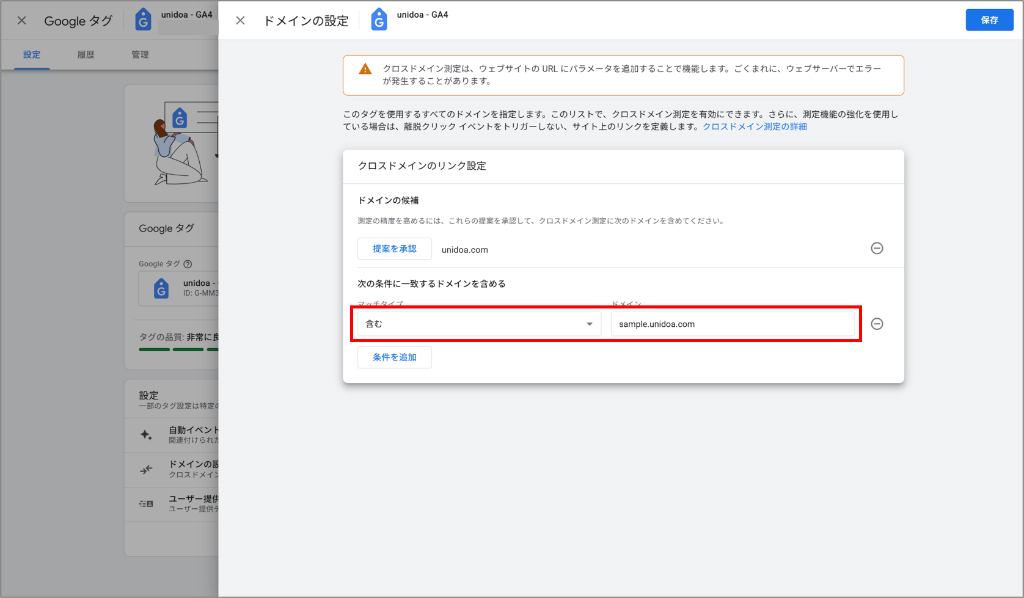Close the ドメインの設定 panel
Screen dimensions: 1024x598
click(x=240, y=20)
